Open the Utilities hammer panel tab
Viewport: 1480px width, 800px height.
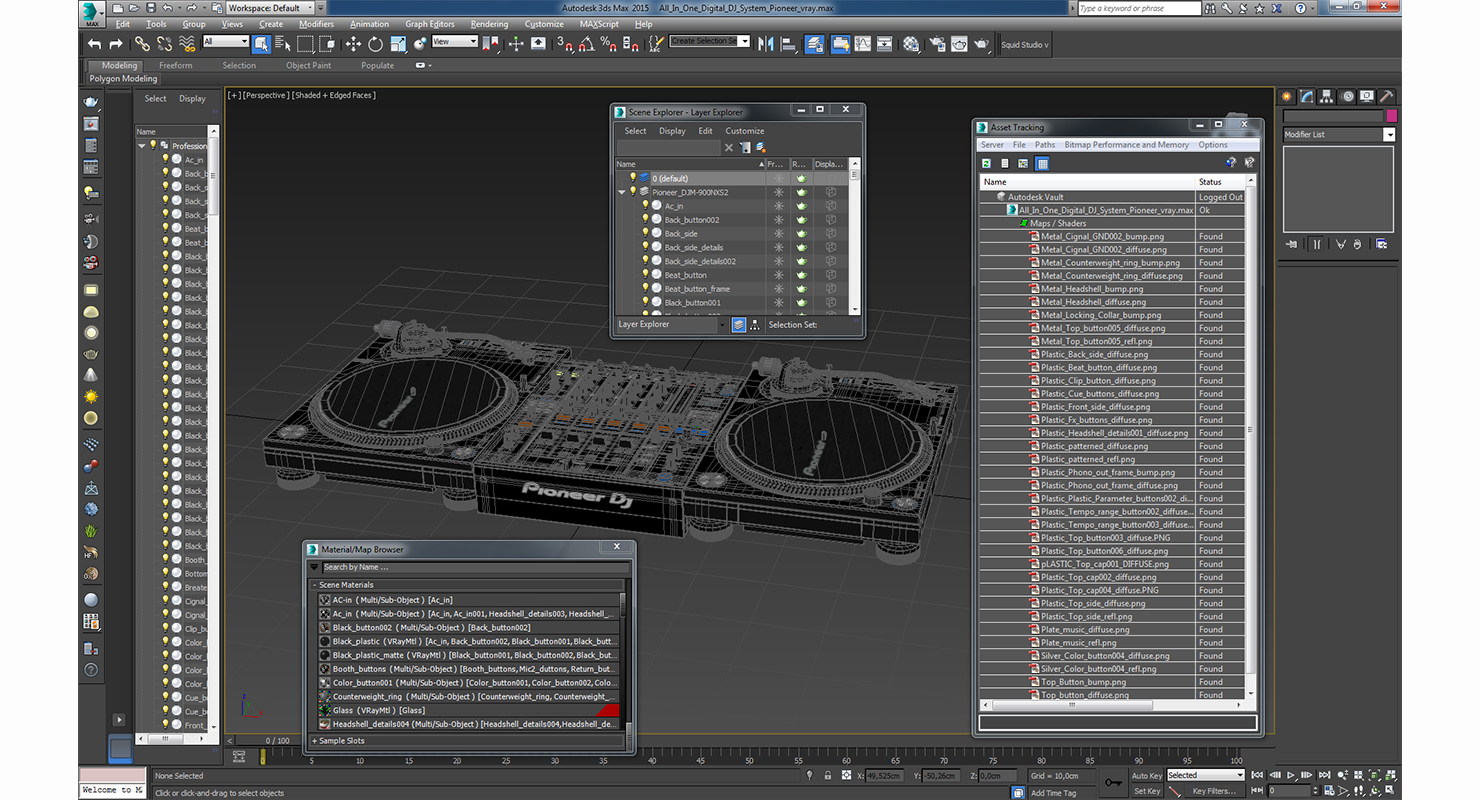[1386, 97]
